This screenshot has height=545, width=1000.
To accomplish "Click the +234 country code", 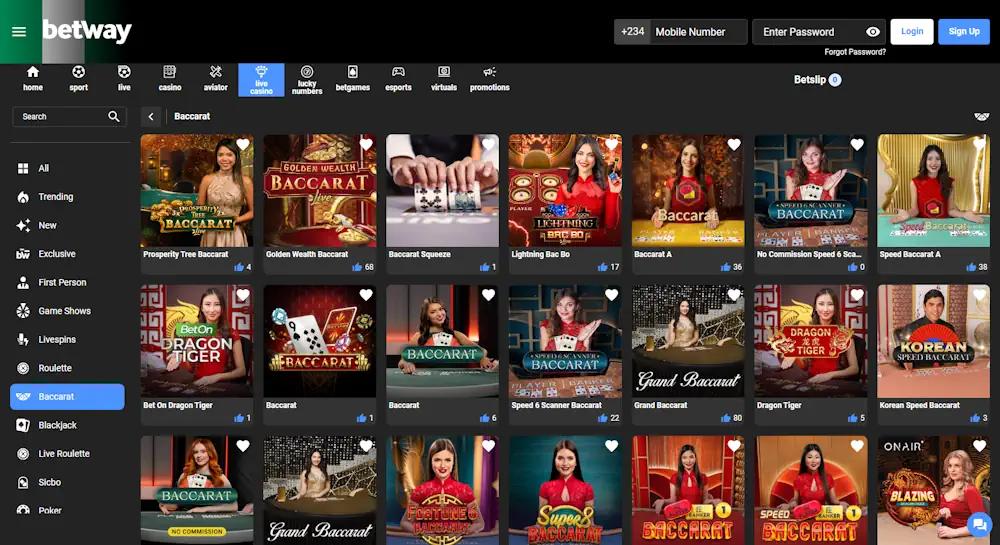I will [x=633, y=32].
